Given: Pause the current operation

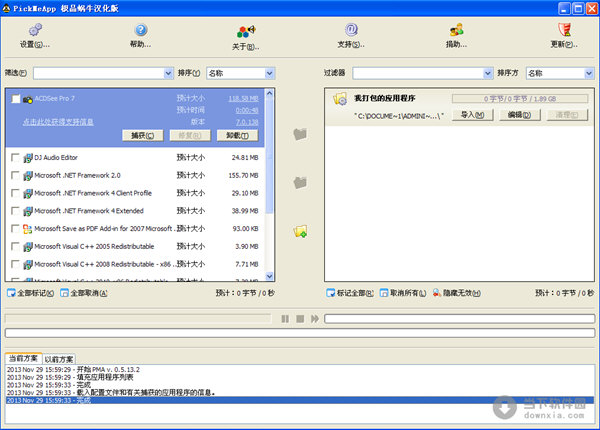Looking at the screenshot, I should (285, 319).
